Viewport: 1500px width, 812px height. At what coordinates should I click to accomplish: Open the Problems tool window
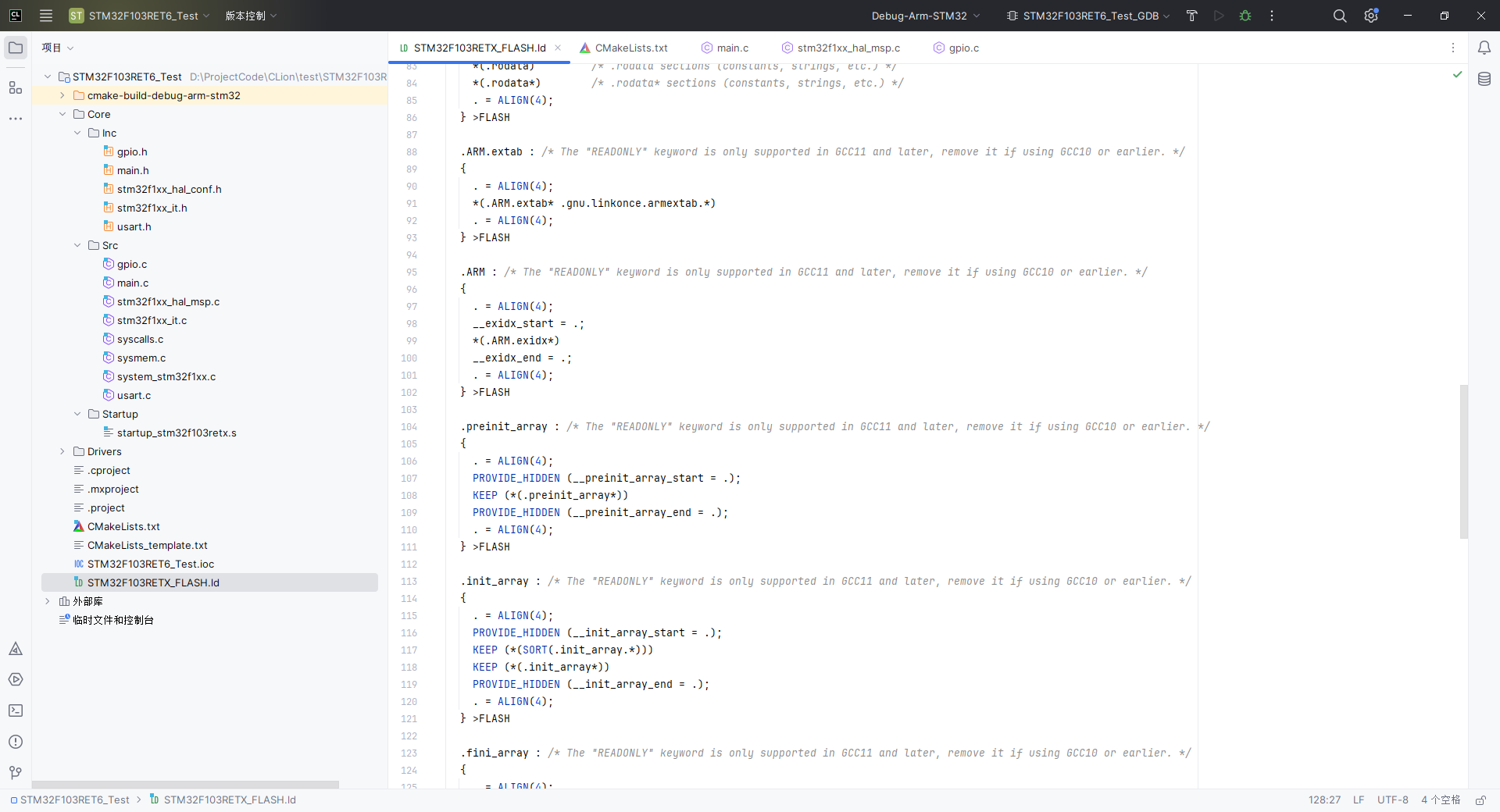[16, 742]
